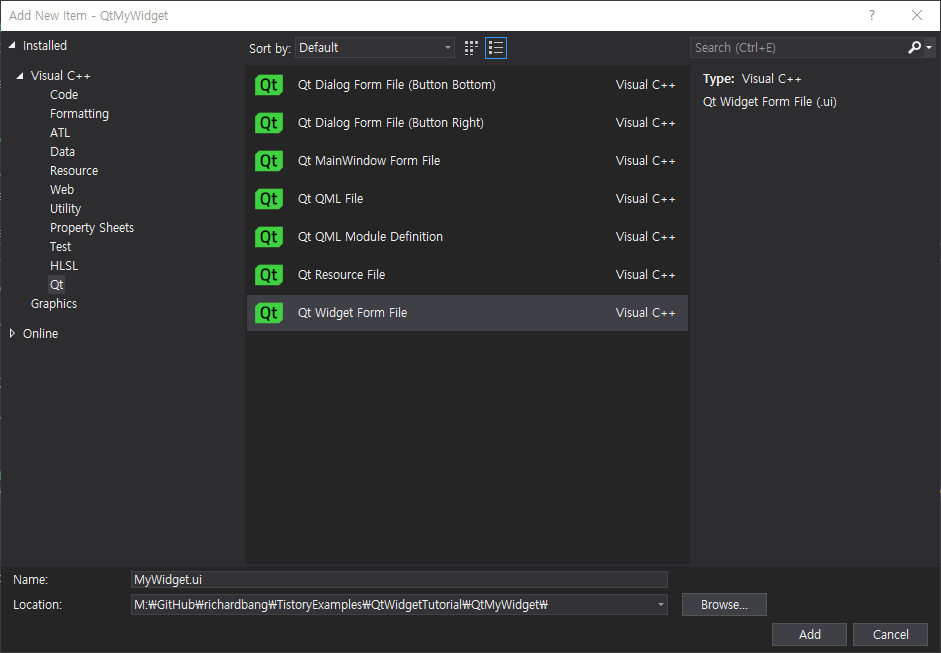
Task: Choose Qt QML Module Definition template
Action: [x=467, y=237]
